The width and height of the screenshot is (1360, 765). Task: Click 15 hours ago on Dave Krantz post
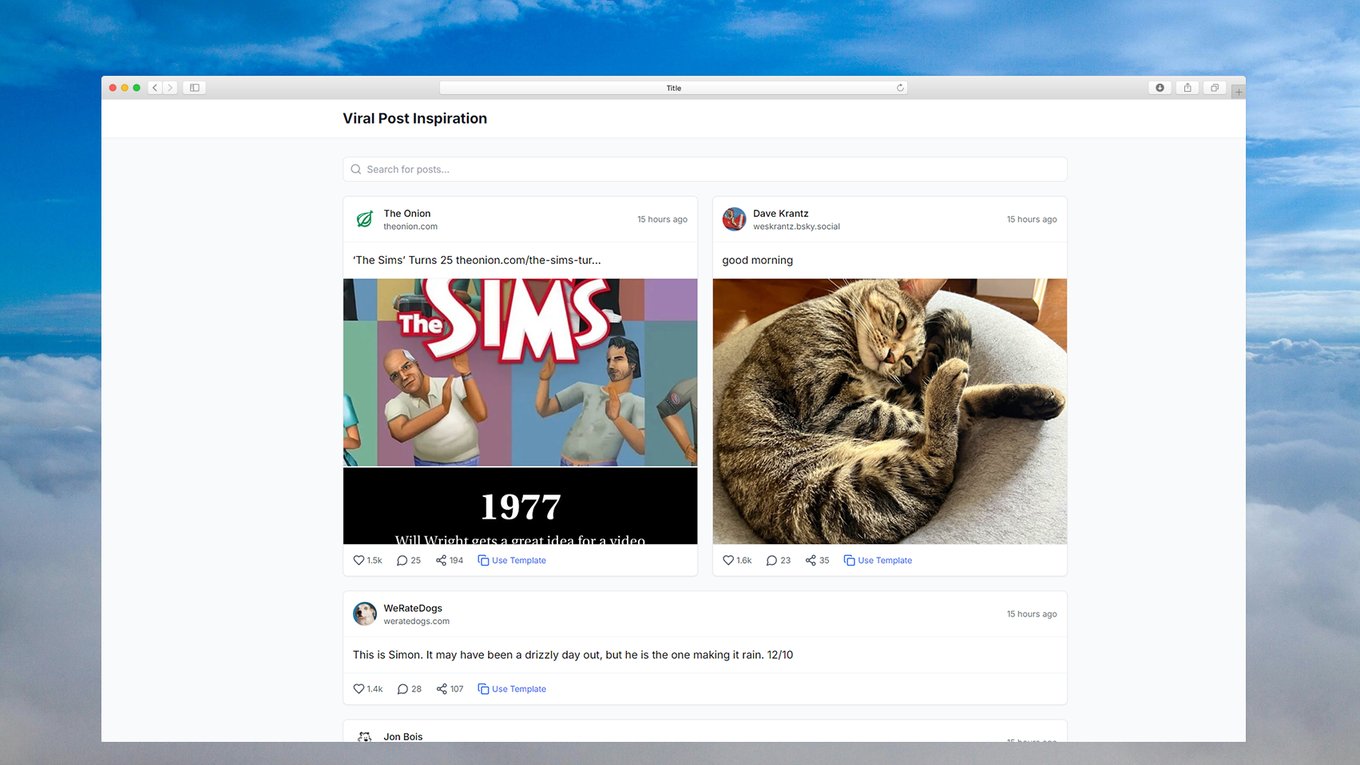[1032, 219]
